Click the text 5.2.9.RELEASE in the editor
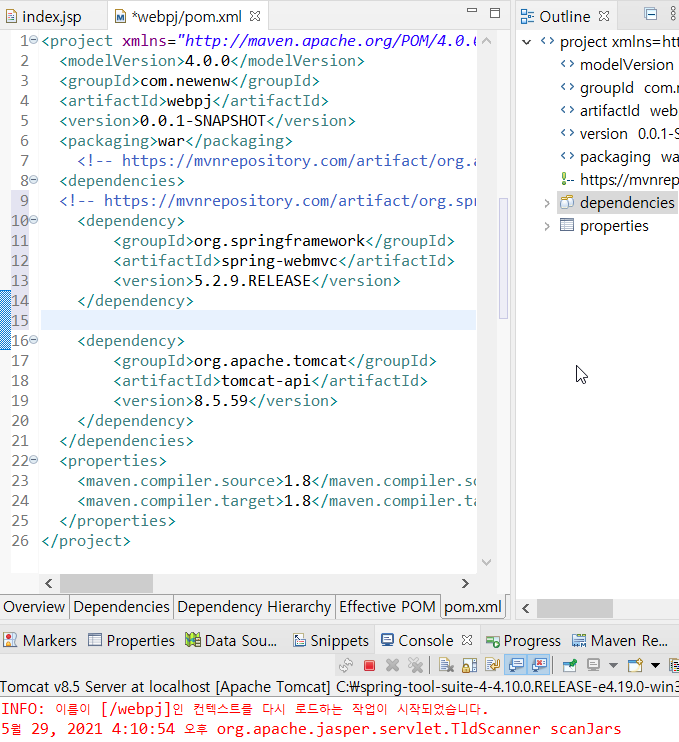Viewport: 679px width, 742px height. pyautogui.click(x=252, y=281)
